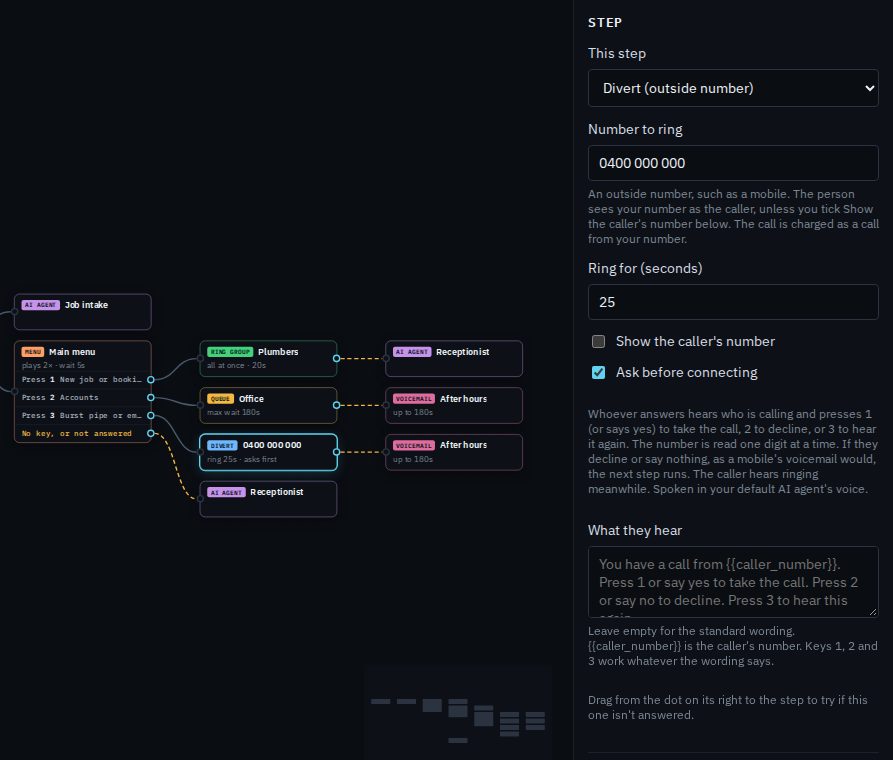
Task: Click 'Press 3 Burst pipe or em…' row
Action: coord(83,415)
